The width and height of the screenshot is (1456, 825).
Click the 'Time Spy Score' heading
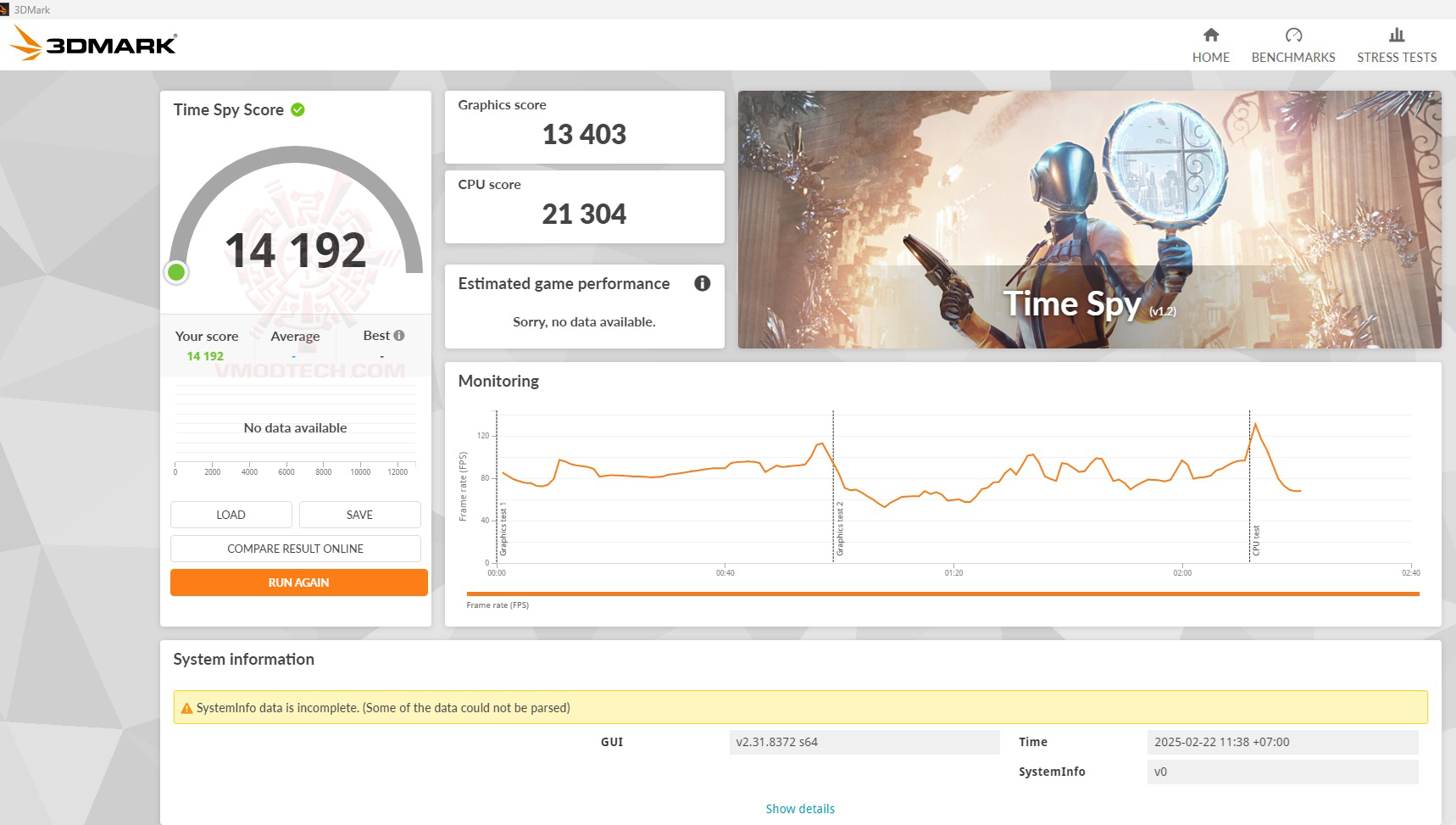click(228, 109)
